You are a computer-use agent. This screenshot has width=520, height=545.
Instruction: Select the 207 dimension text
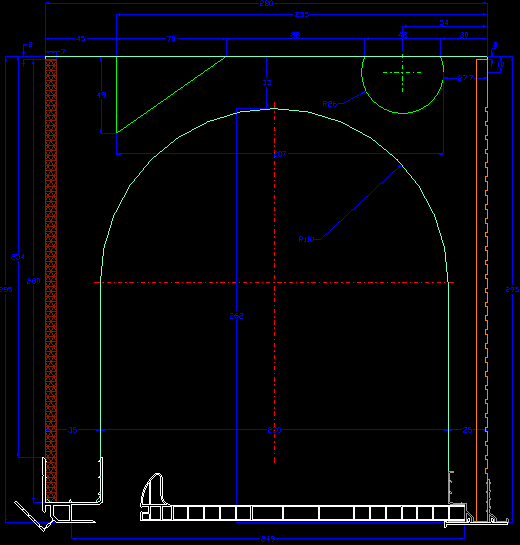[x=280, y=154]
